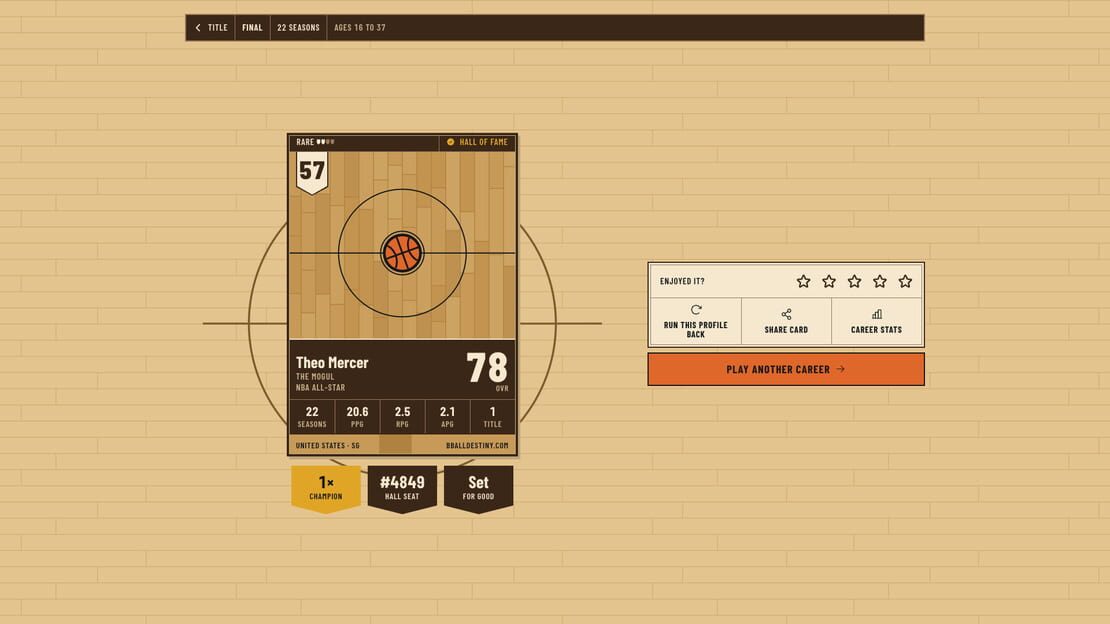The image size is (1110, 624).
Task: Open the 22 Seasons tab
Action: point(298,28)
